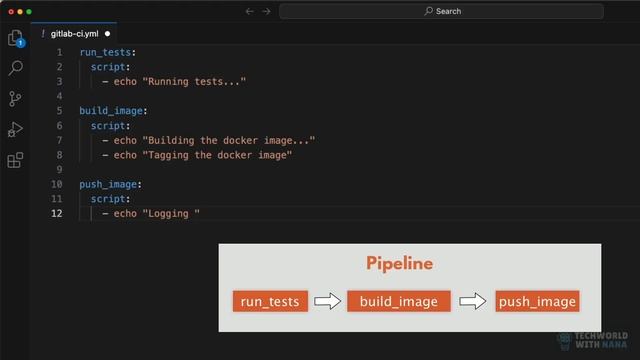Click line number 5 in the gutter

(x=60, y=111)
